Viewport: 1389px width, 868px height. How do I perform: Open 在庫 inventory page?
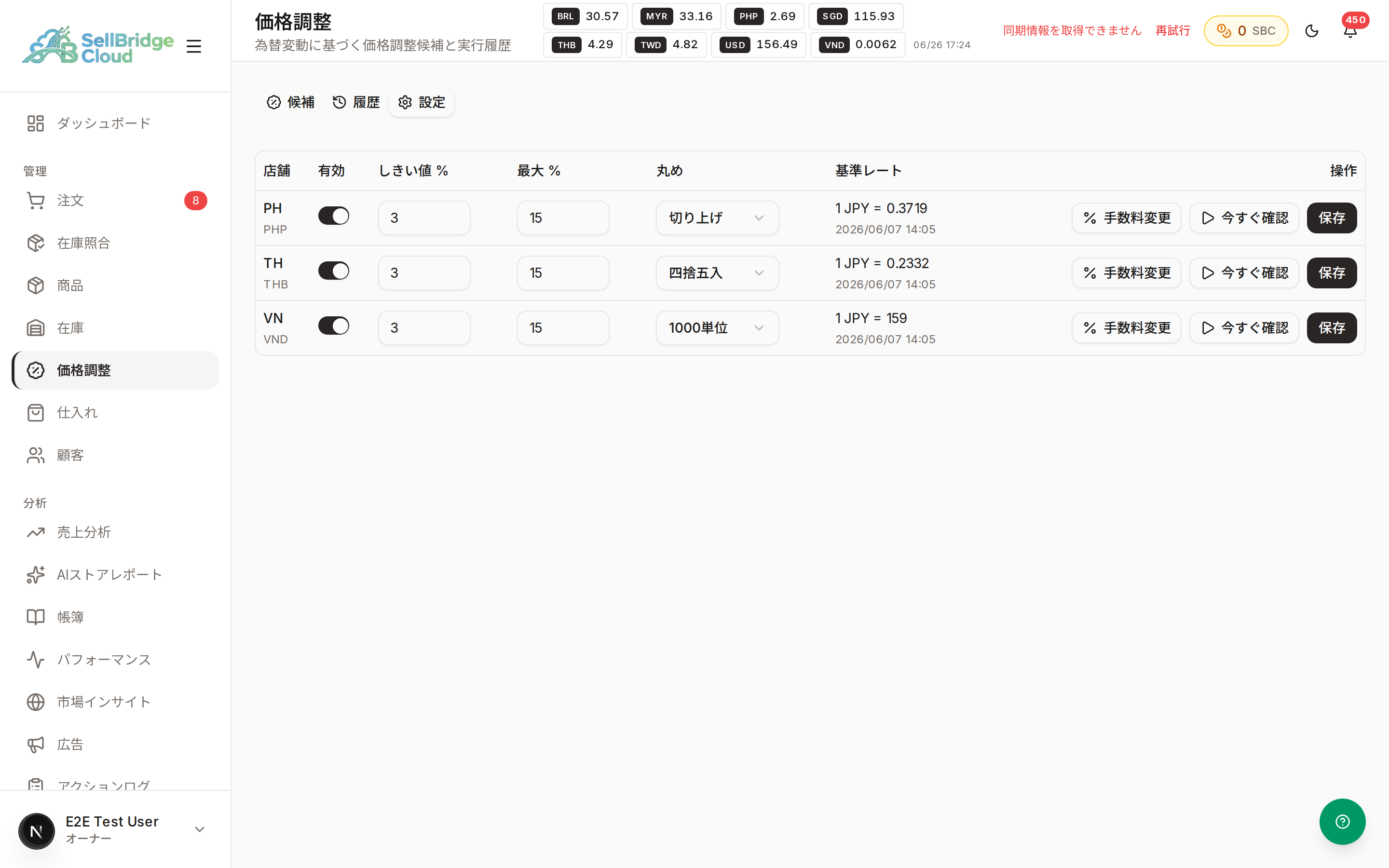[115, 328]
